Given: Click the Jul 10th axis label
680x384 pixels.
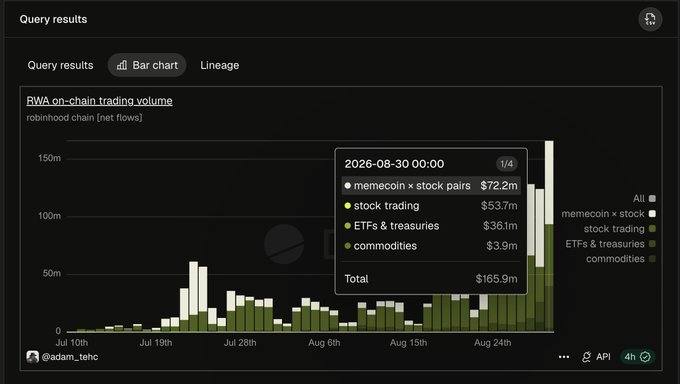Looking at the screenshot, I should [x=72, y=343].
